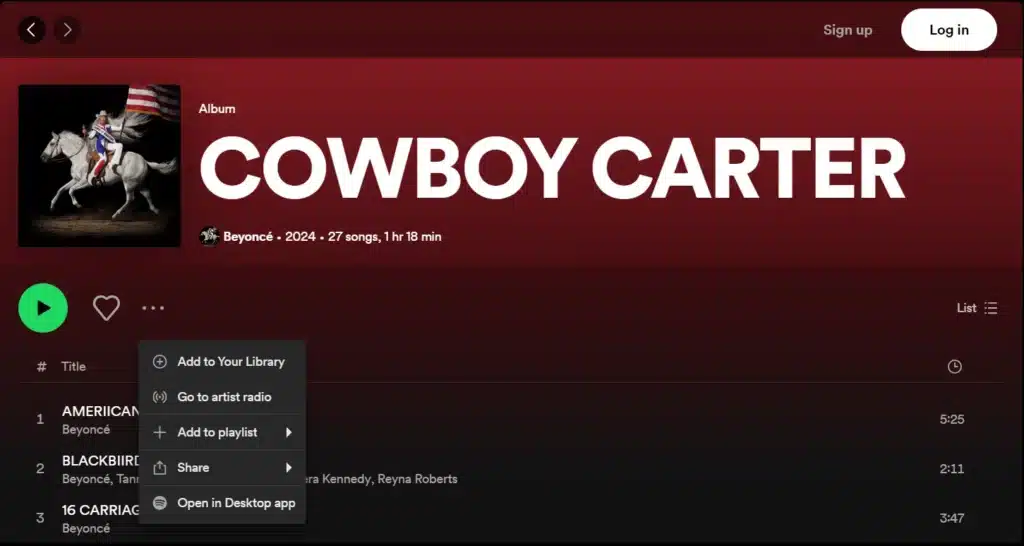Open the Add to playlist menu entry
1024x546 pixels.
[222, 432]
